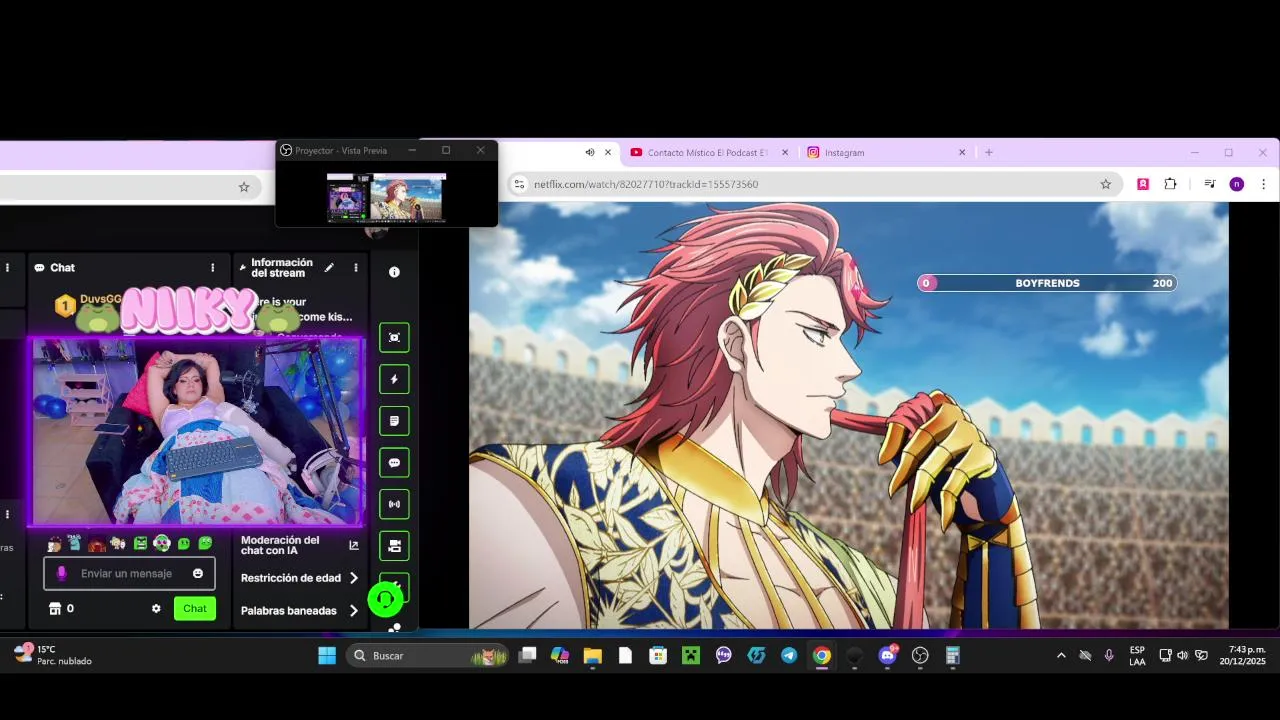
Task: Open the ESP LAA language switcher
Action: (x=1137, y=656)
